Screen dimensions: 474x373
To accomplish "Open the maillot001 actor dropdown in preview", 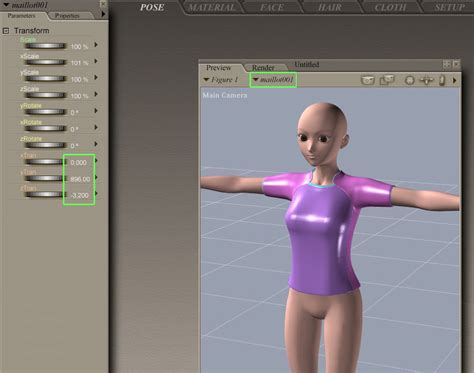I will point(273,80).
